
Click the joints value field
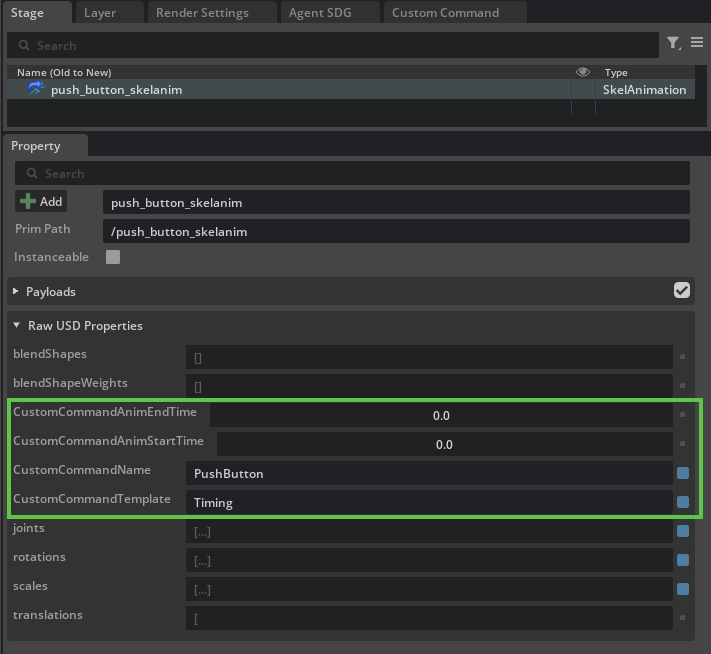429,531
